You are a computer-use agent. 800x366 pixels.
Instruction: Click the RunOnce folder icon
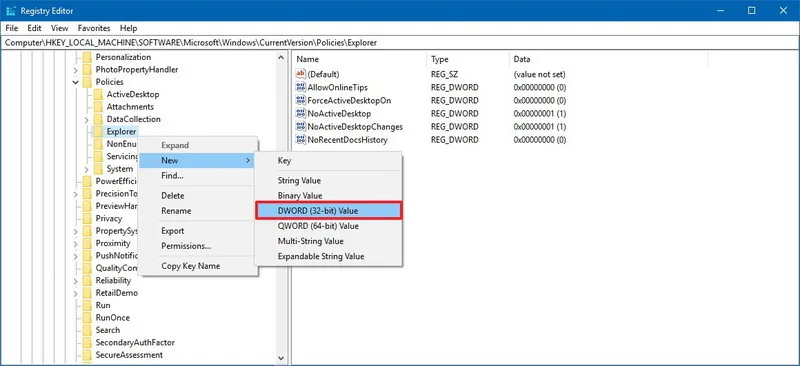click(x=87, y=318)
